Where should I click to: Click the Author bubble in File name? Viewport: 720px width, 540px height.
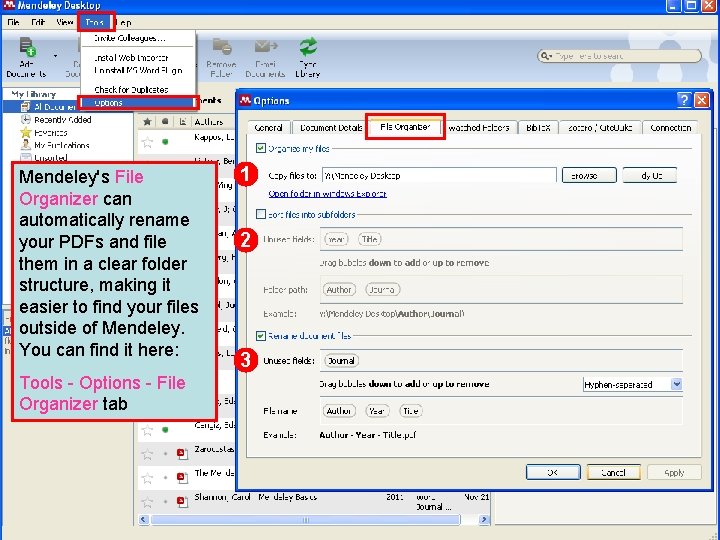pyautogui.click(x=338, y=411)
